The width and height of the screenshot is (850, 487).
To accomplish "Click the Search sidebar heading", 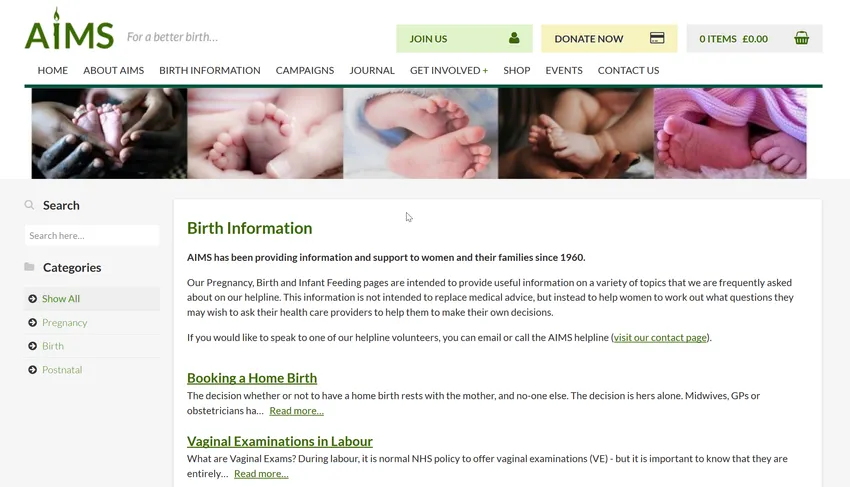I will pos(61,205).
